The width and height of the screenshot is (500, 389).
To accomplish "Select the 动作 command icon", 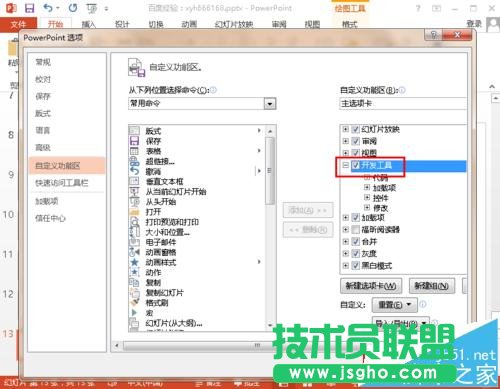I will [x=134, y=272].
